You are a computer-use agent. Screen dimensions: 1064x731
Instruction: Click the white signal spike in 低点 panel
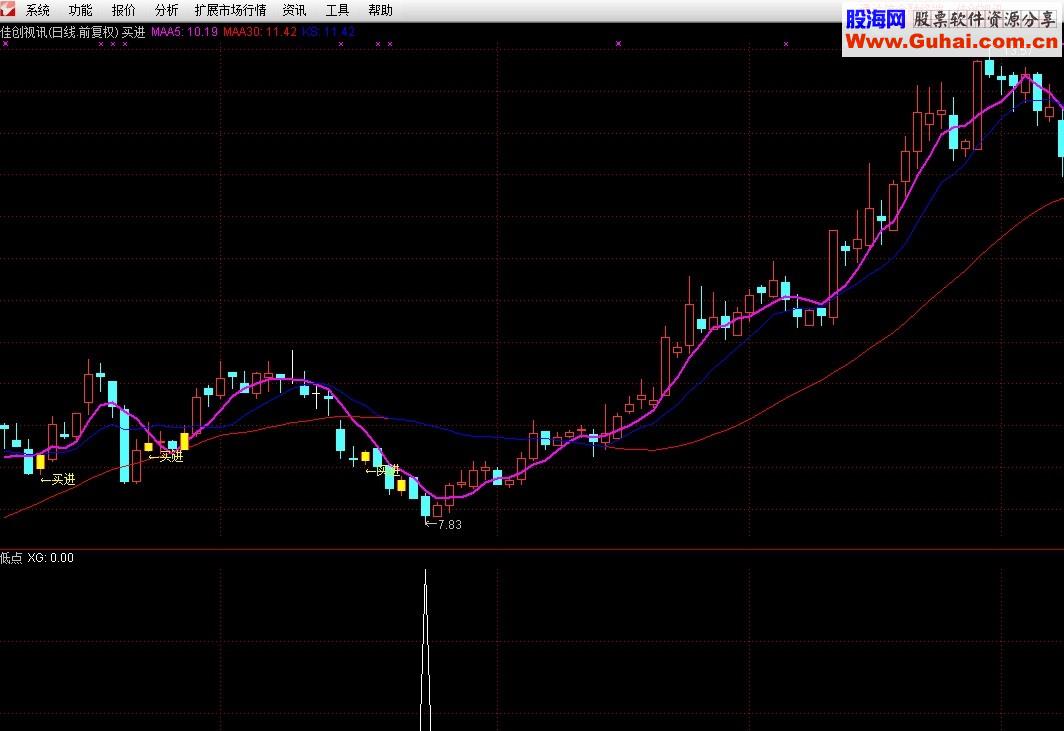(x=425, y=650)
